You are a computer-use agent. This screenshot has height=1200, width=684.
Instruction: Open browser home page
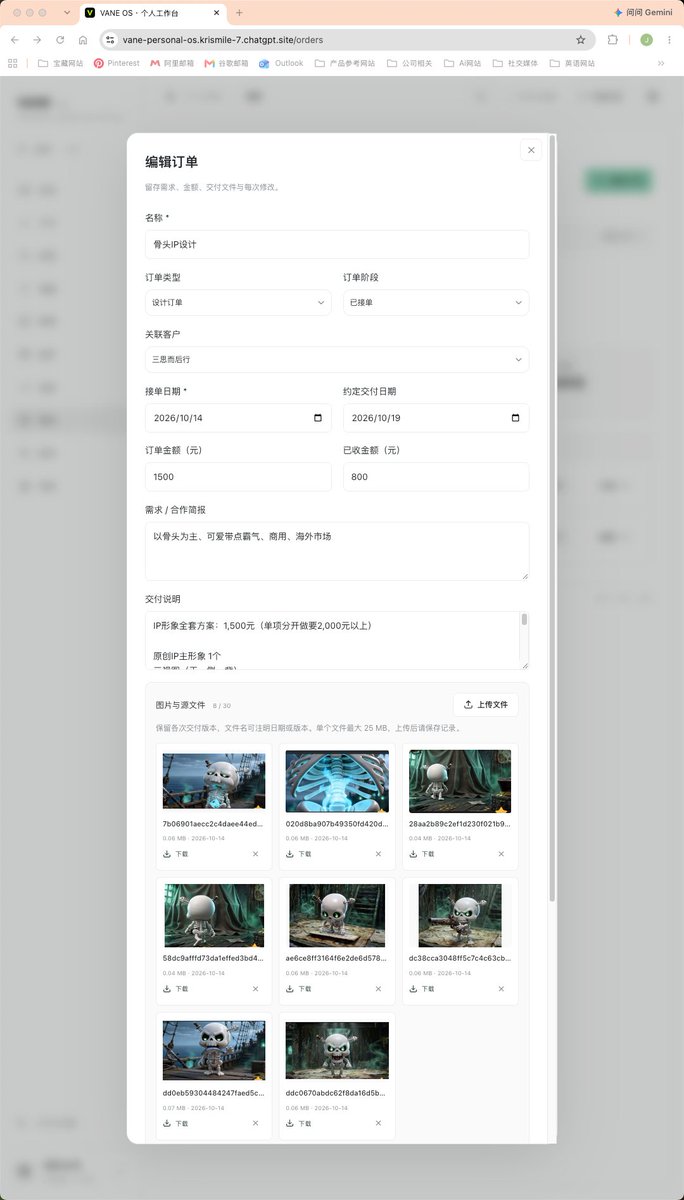point(83,39)
